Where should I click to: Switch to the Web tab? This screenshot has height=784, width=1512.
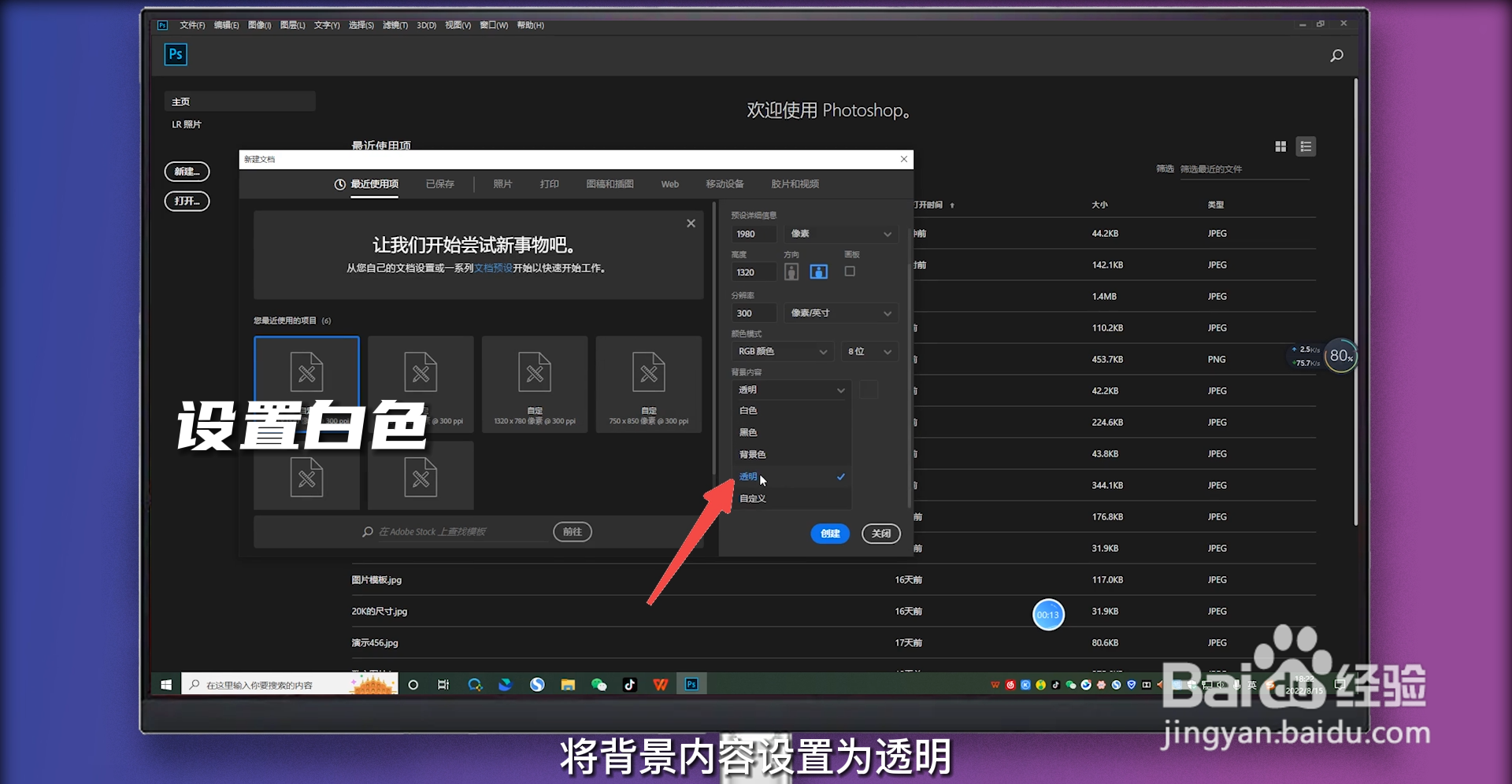(x=670, y=183)
